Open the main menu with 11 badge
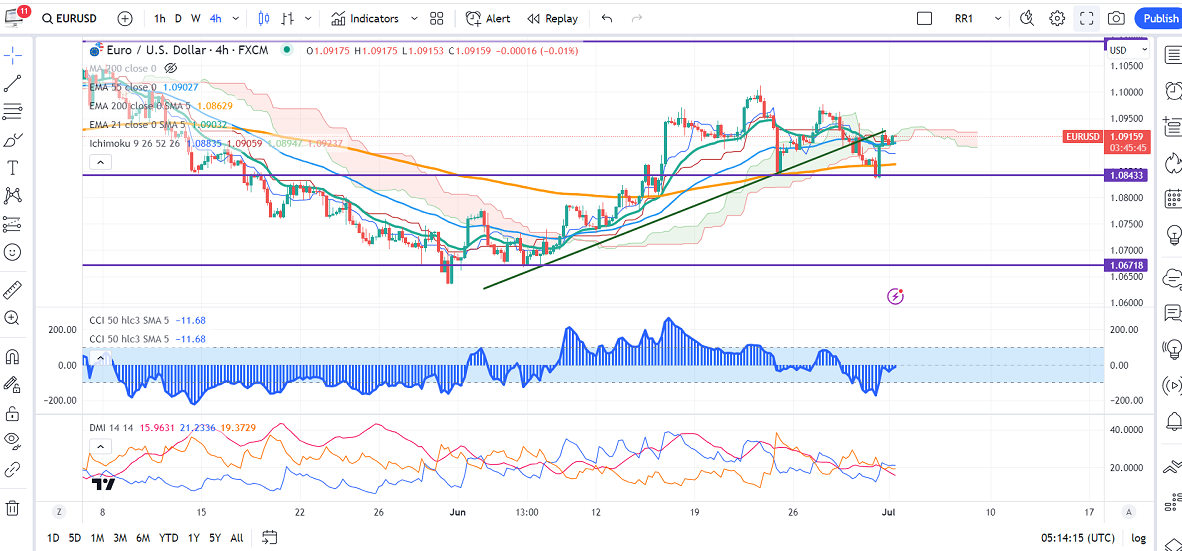 coord(17,16)
